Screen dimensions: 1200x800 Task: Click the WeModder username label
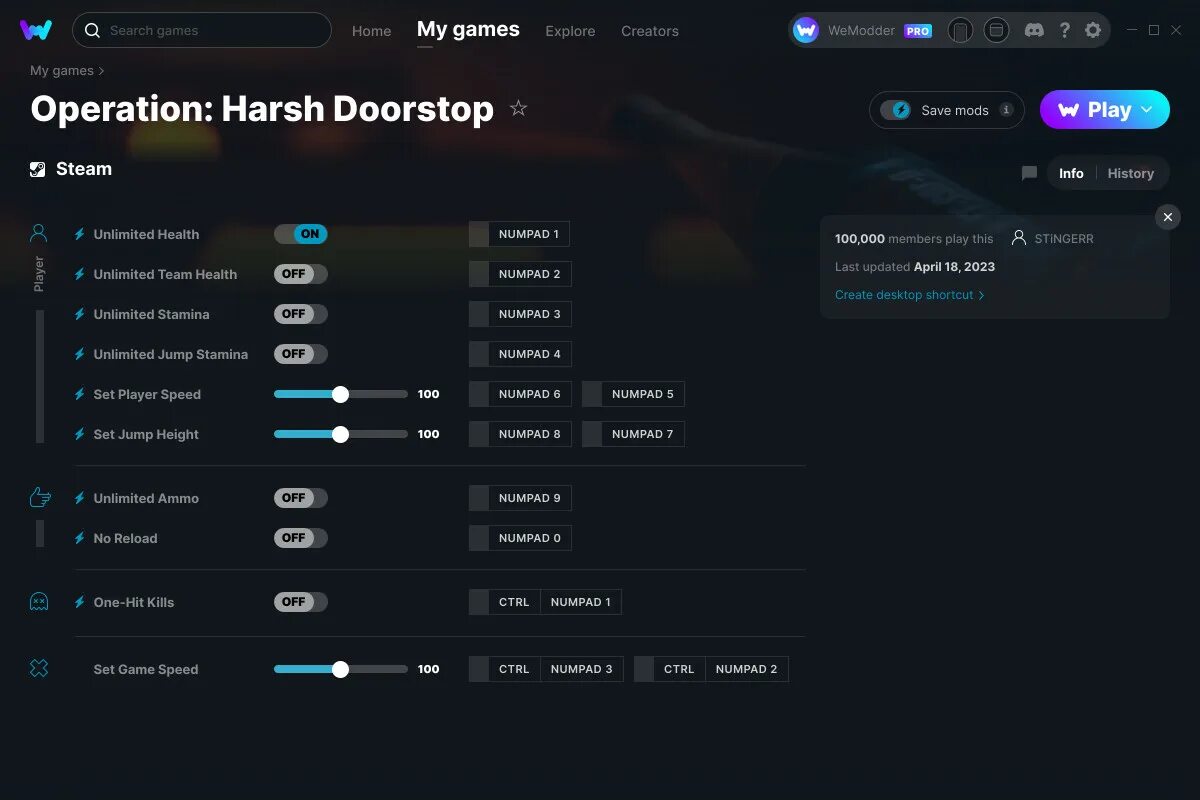(x=862, y=31)
